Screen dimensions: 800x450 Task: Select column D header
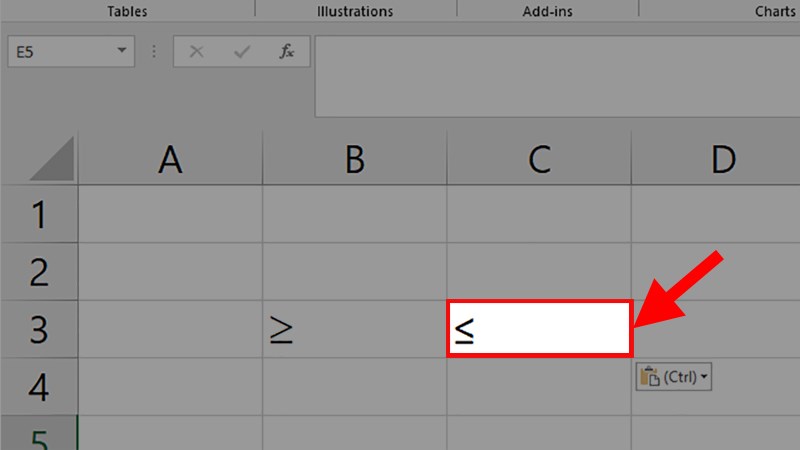[x=716, y=159]
